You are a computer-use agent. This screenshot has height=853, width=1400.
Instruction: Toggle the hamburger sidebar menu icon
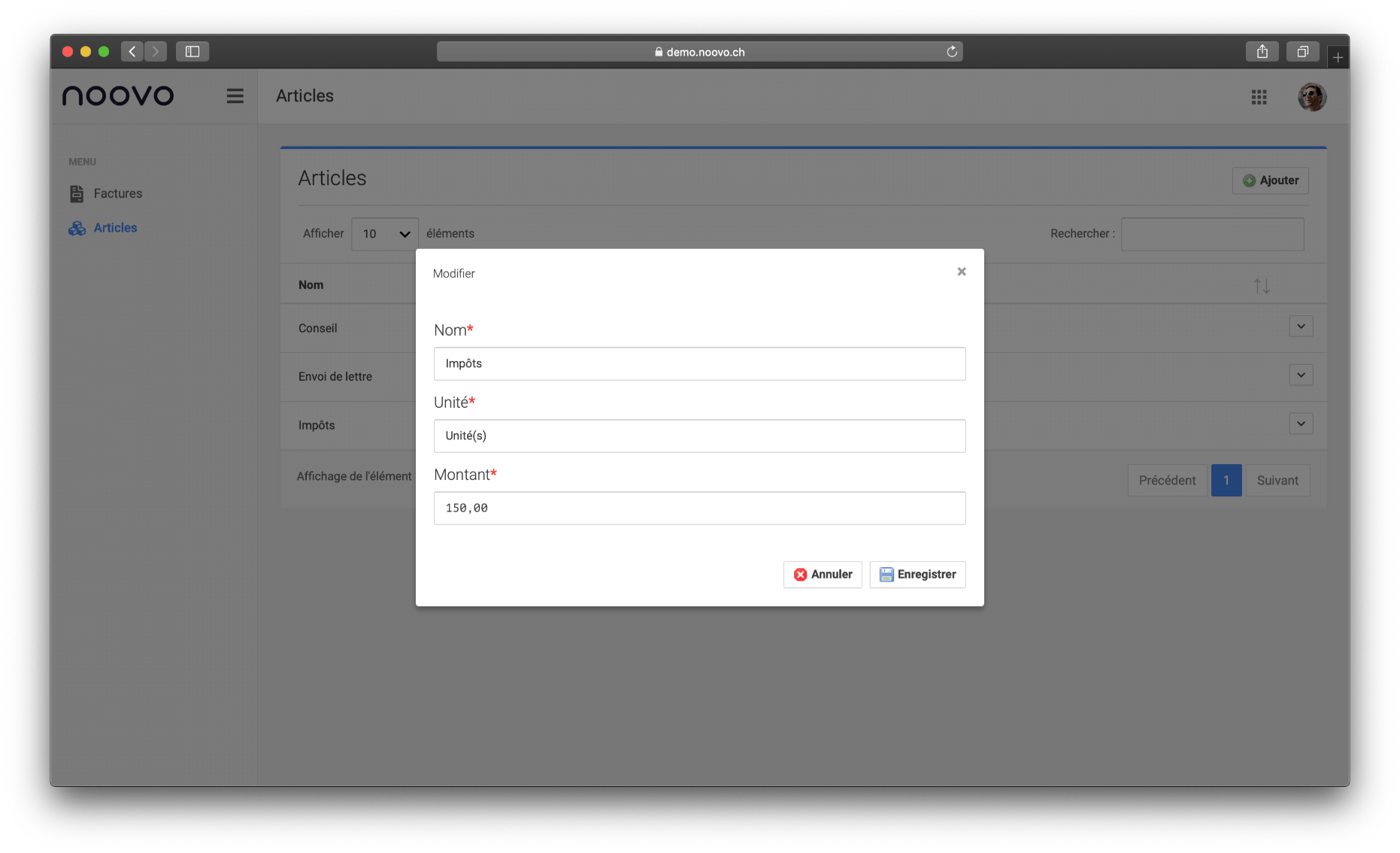click(235, 96)
